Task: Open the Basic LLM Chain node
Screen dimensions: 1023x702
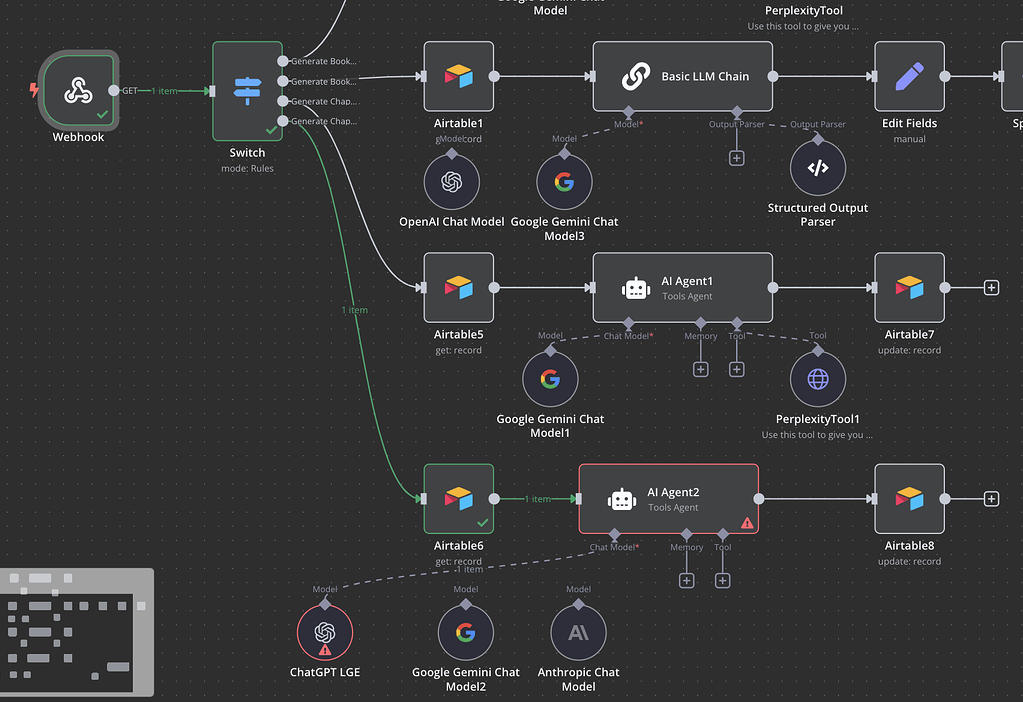Action: 682,76
